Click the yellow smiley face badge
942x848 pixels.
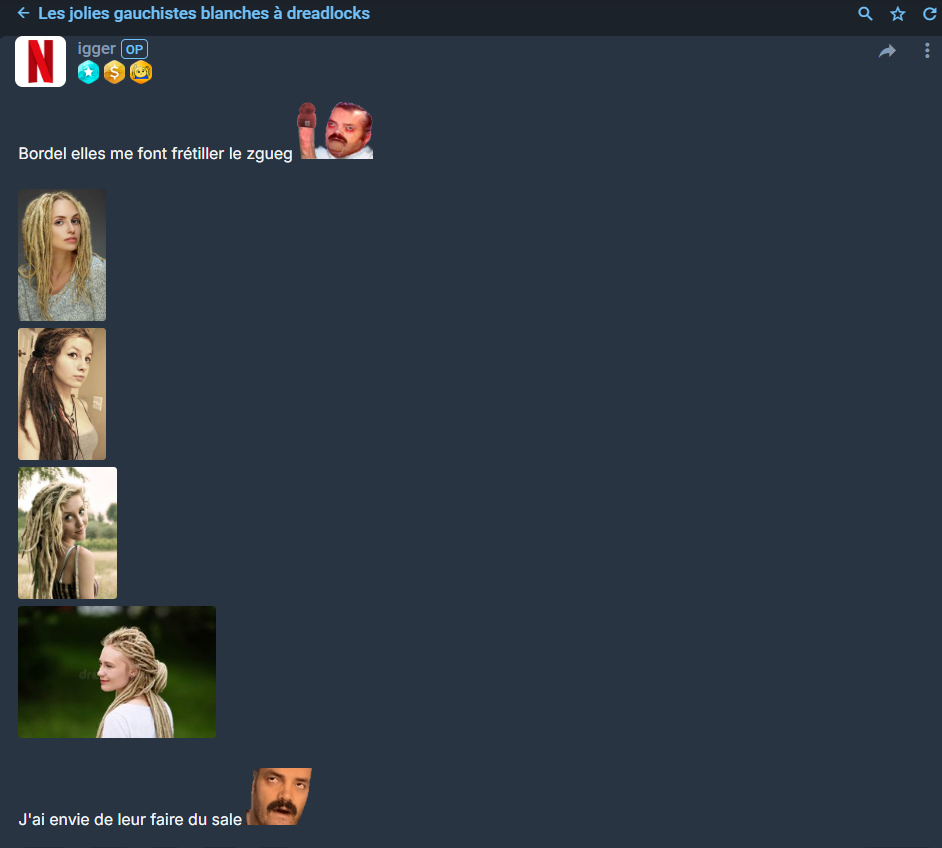pos(141,73)
